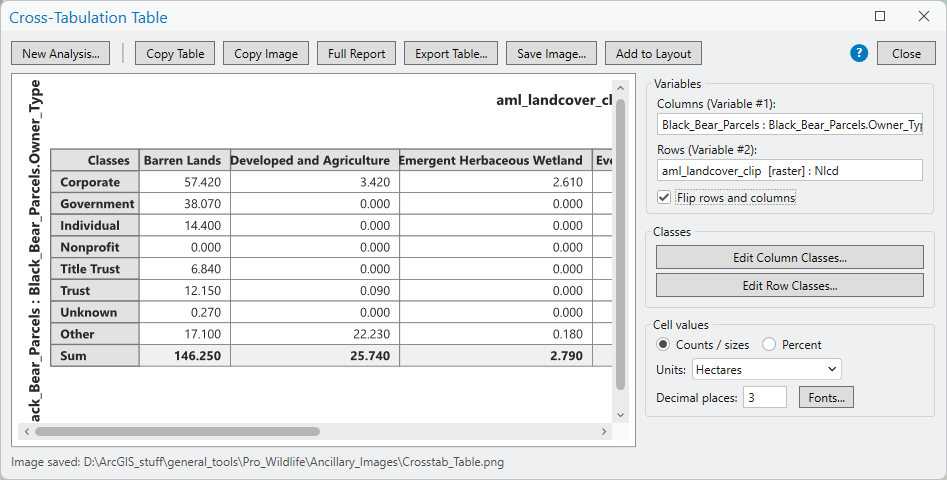Screen dimensions: 947x480
Task: Click the aml_landcover_cl table title
Action: pos(554,100)
